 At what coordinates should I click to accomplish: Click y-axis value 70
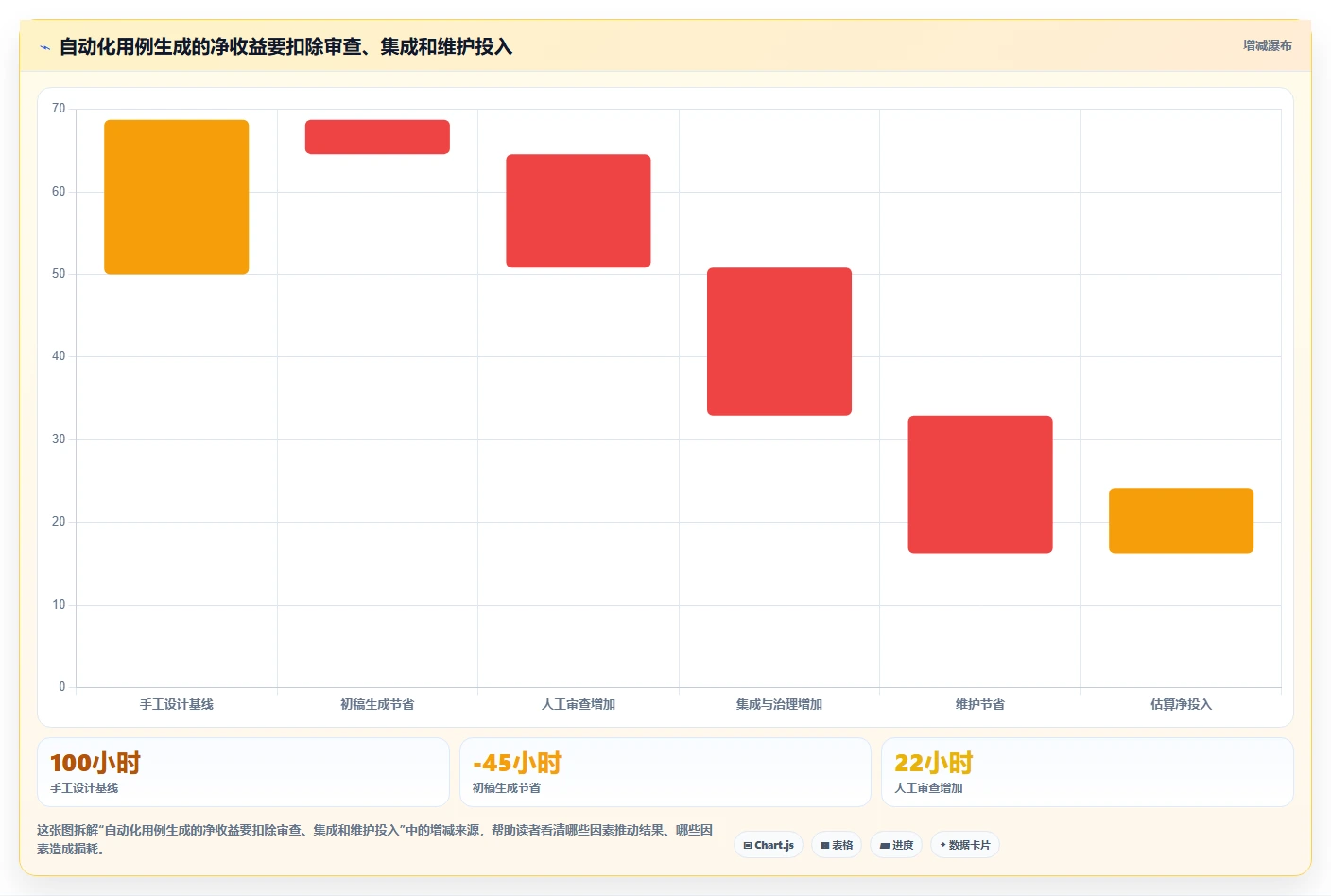(59, 109)
